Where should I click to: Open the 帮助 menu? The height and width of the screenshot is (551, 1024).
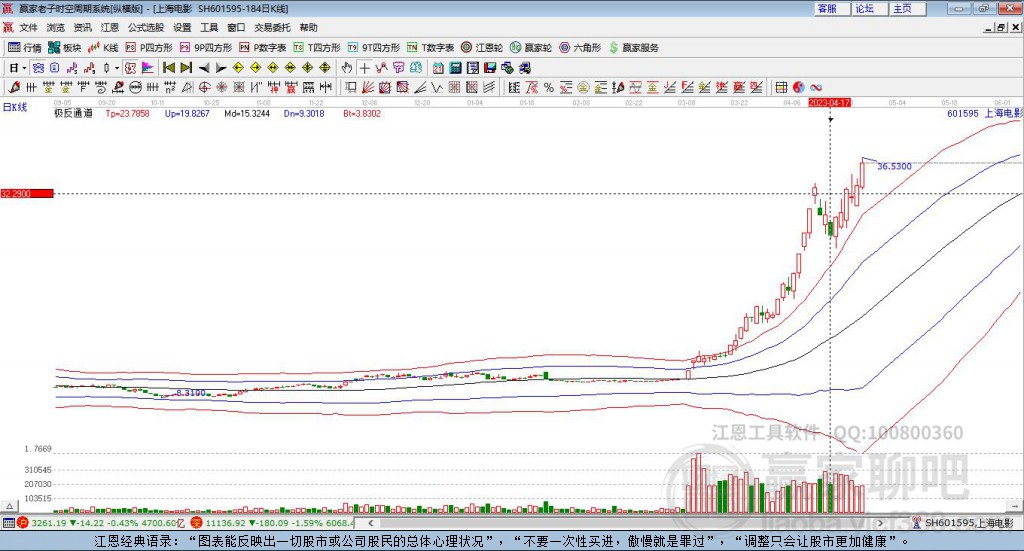[x=308, y=27]
